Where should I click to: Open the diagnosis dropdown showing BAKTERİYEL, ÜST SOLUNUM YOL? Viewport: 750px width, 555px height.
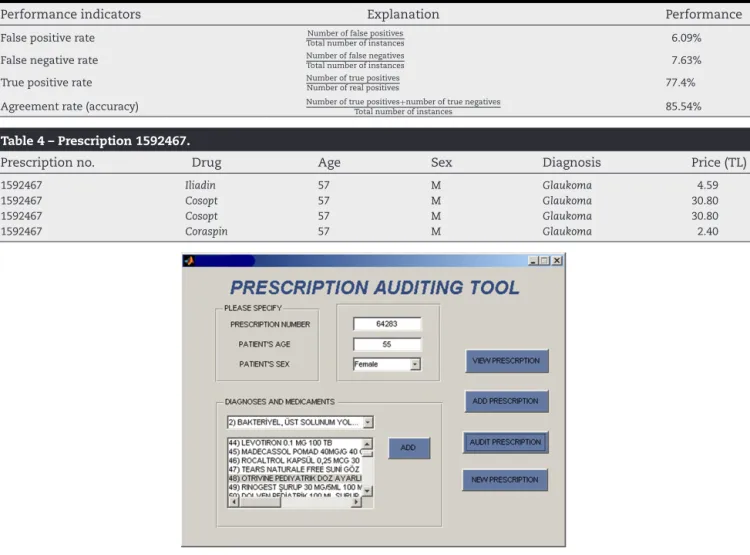300,422
